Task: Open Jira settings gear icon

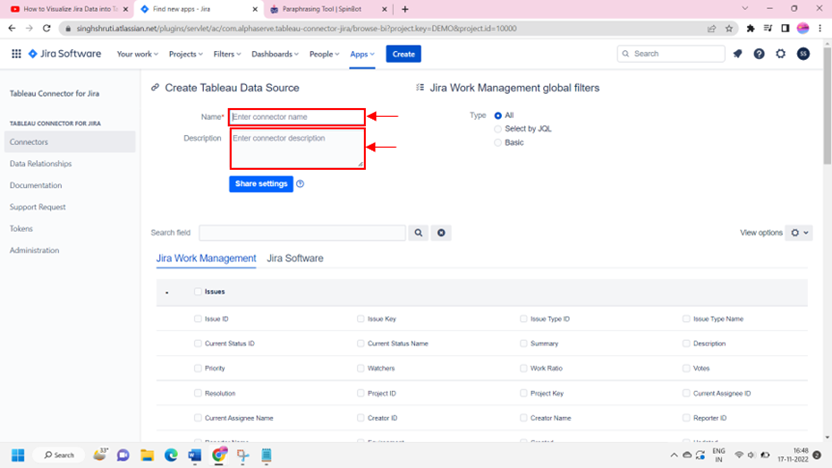Action: click(x=781, y=54)
